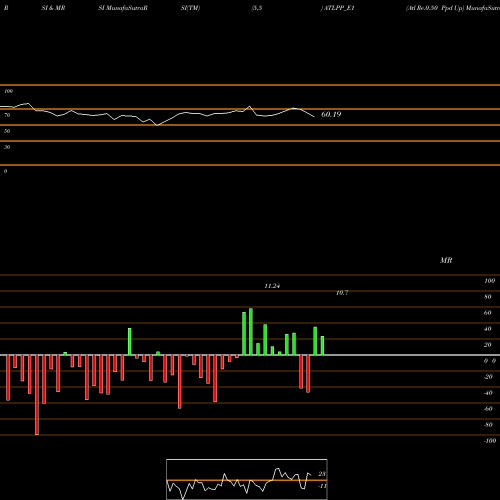This screenshot has width=500, height=500.
Task: Click the MR axis label -20
Action: click(x=488, y=377)
